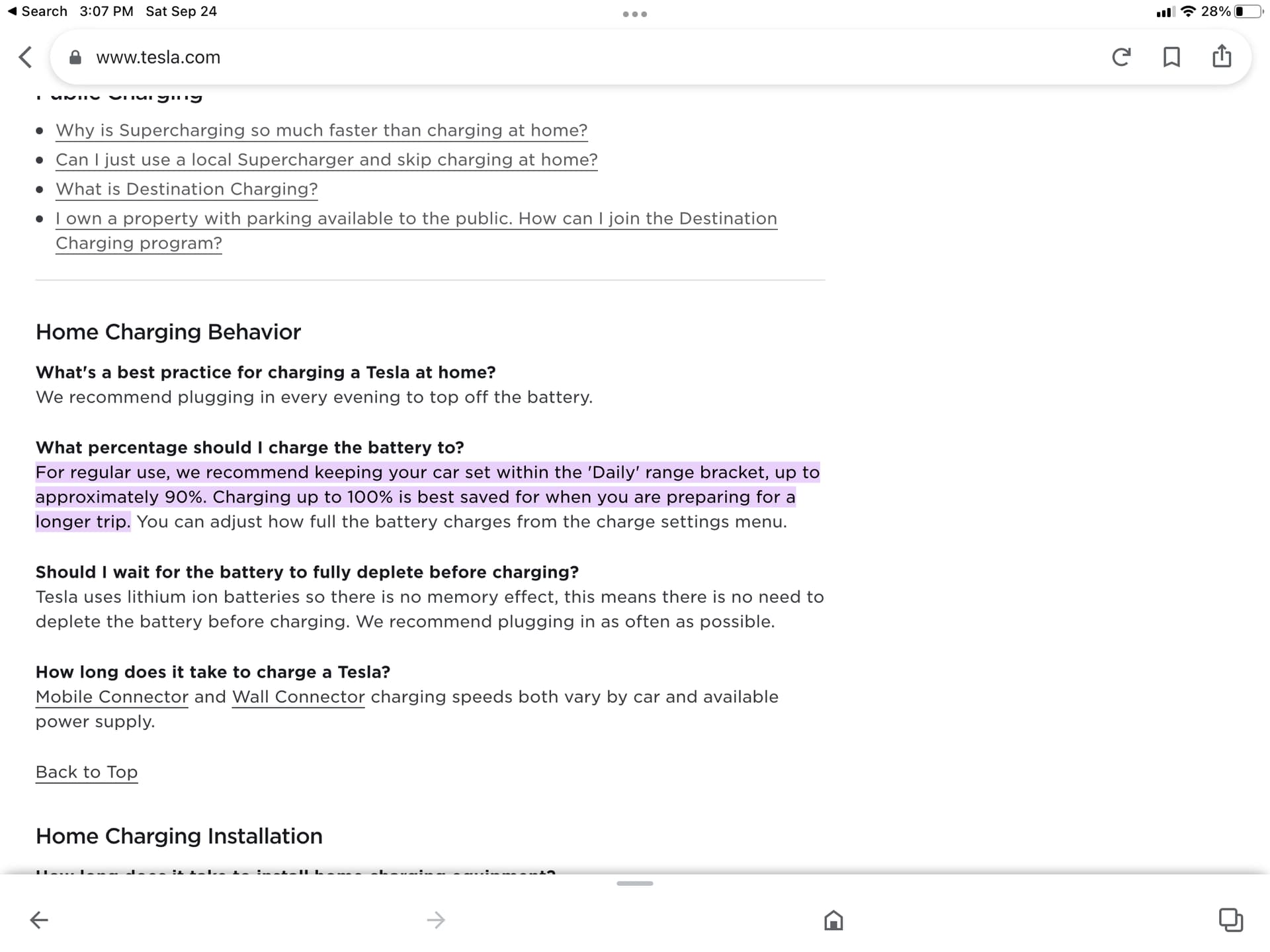Open three-dot multitasking menu at top
Image resolution: width=1270 pixels, height=952 pixels.
(634, 14)
